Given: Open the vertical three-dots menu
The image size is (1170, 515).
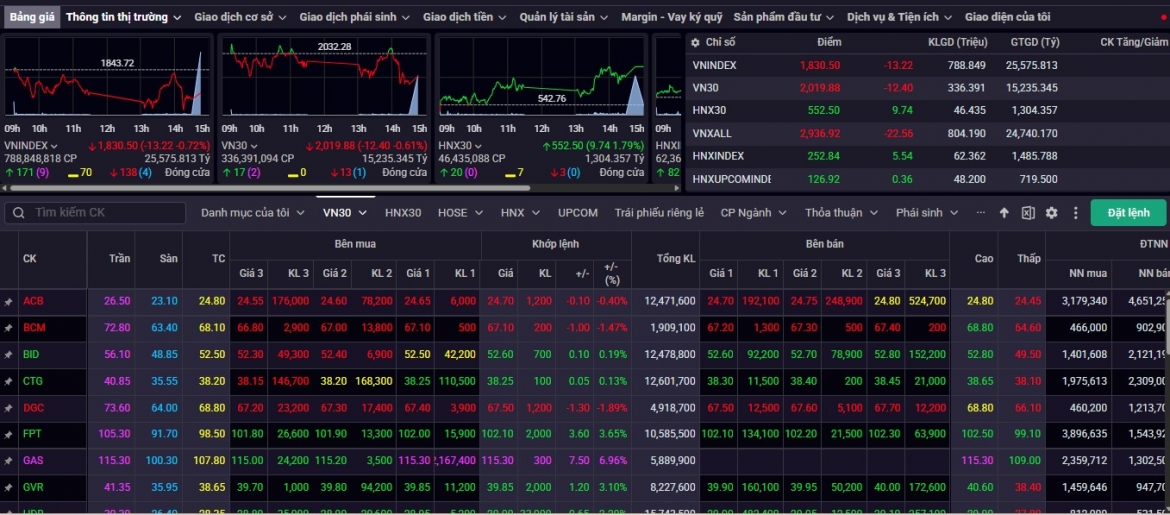Looking at the screenshot, I should pos(1075,213).
